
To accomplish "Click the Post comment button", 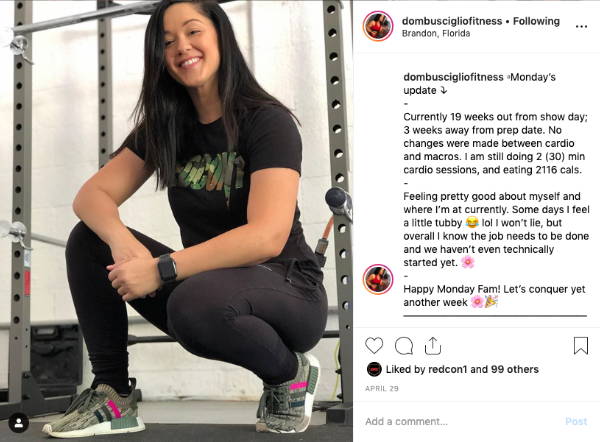I will click(576, 421).
